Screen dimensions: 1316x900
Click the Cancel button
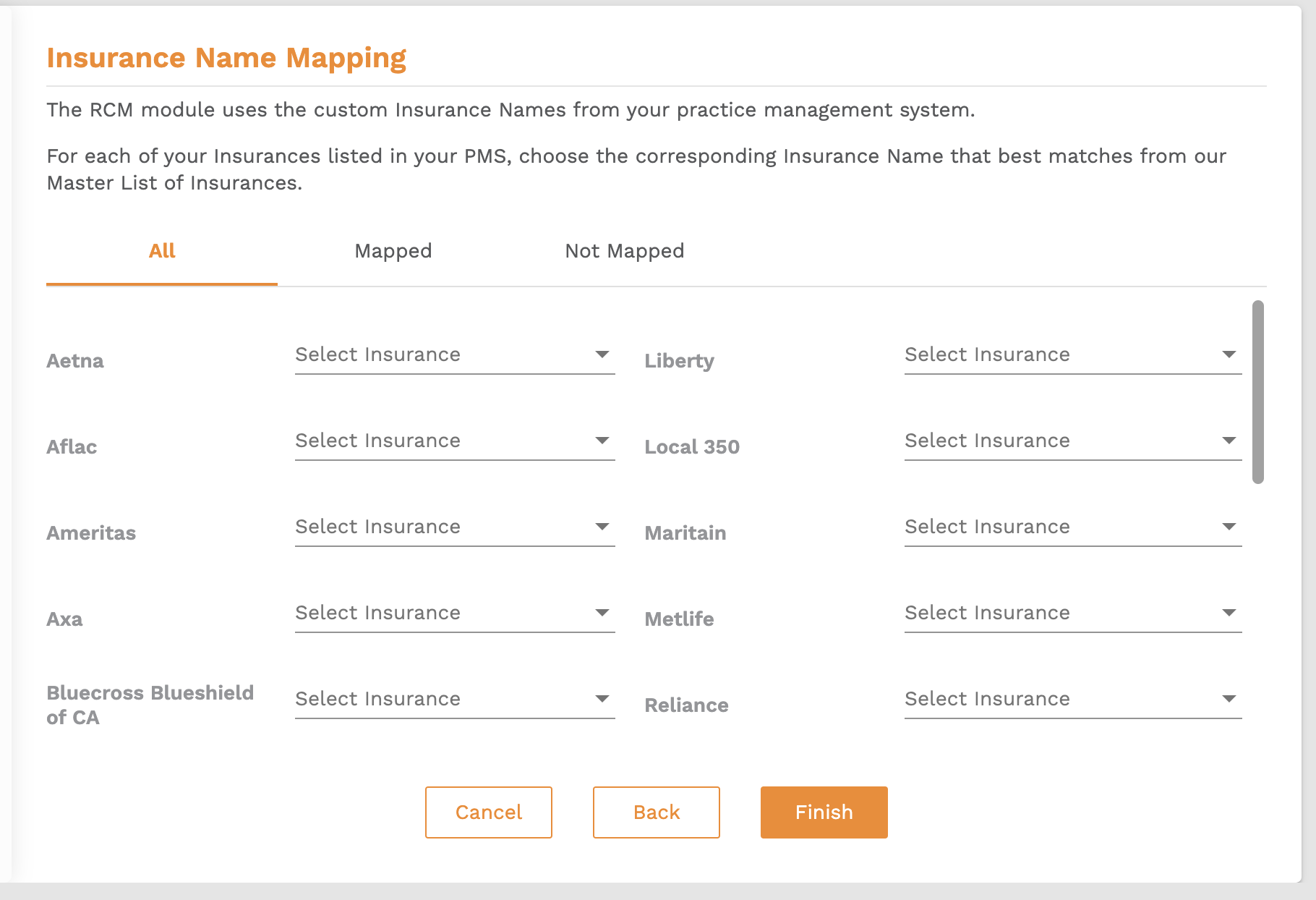[x=489, y=812]
